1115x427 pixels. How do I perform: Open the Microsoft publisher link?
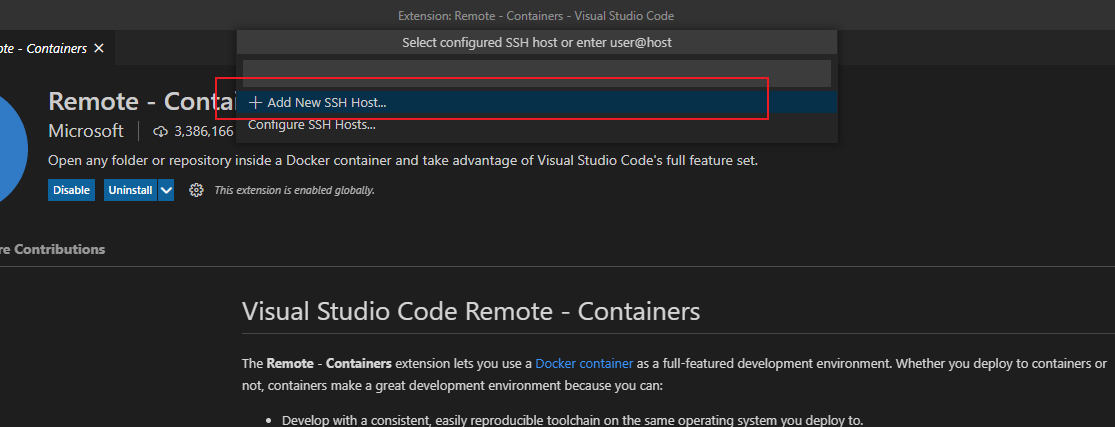(86, 131)
